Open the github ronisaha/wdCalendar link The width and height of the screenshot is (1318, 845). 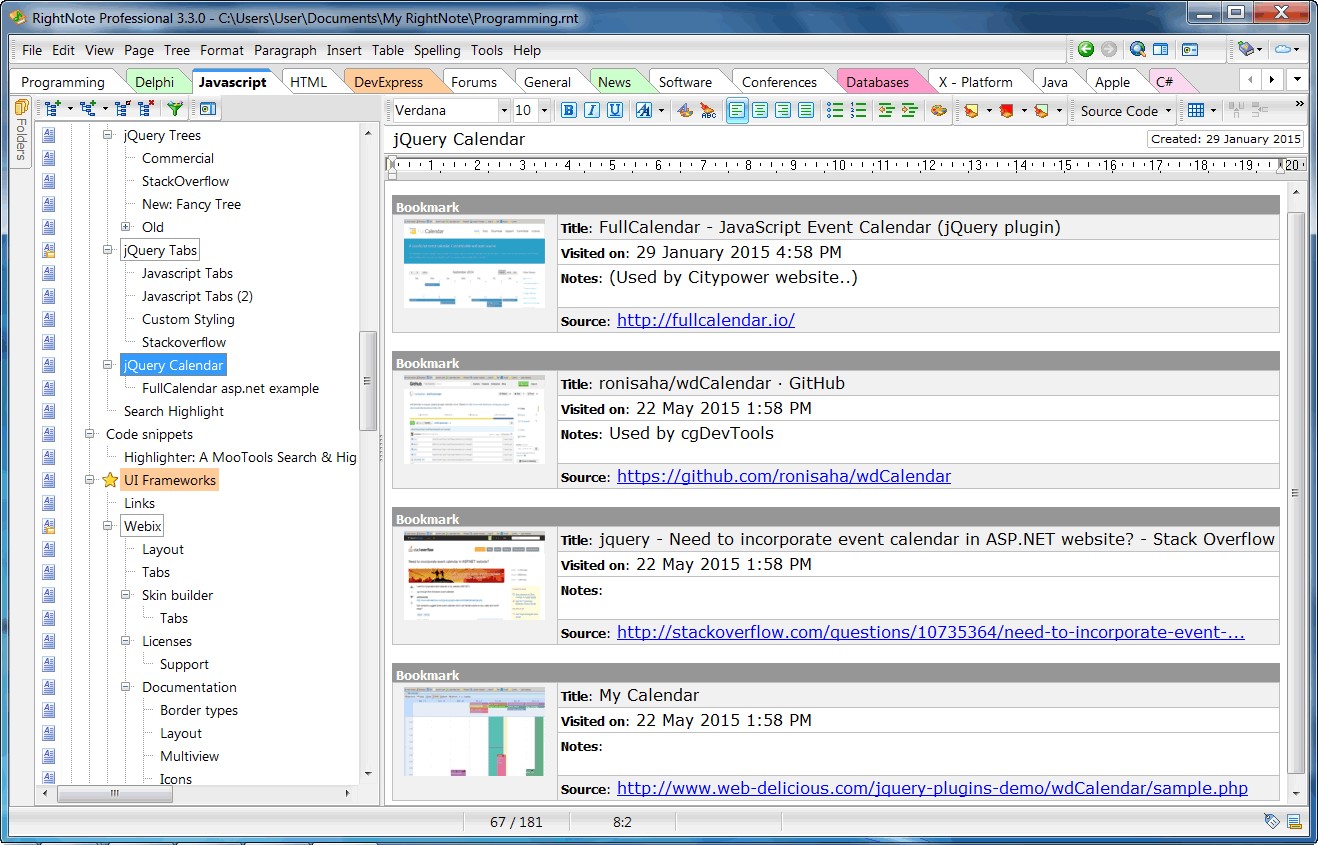[x=784, y=476]
